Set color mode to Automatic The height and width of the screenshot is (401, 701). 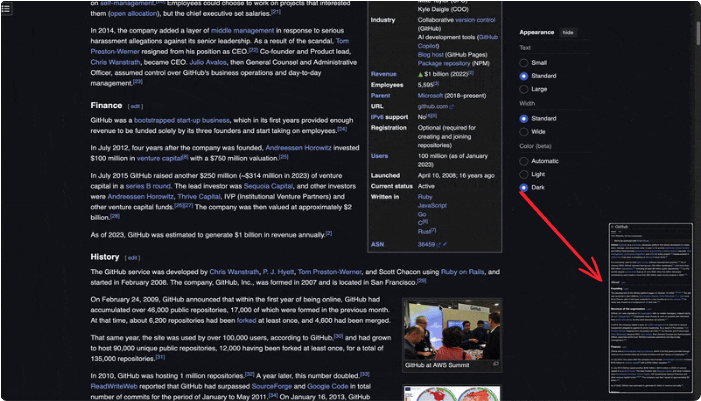(x=524, y=161)
